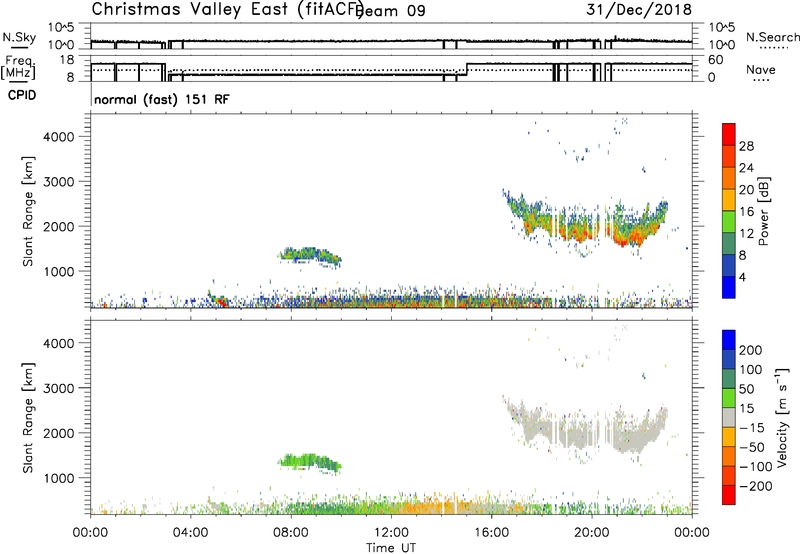Click the 'Nave' legend label
The height and width of the screenshot is (554, 800).
click(x=761, y=69)
